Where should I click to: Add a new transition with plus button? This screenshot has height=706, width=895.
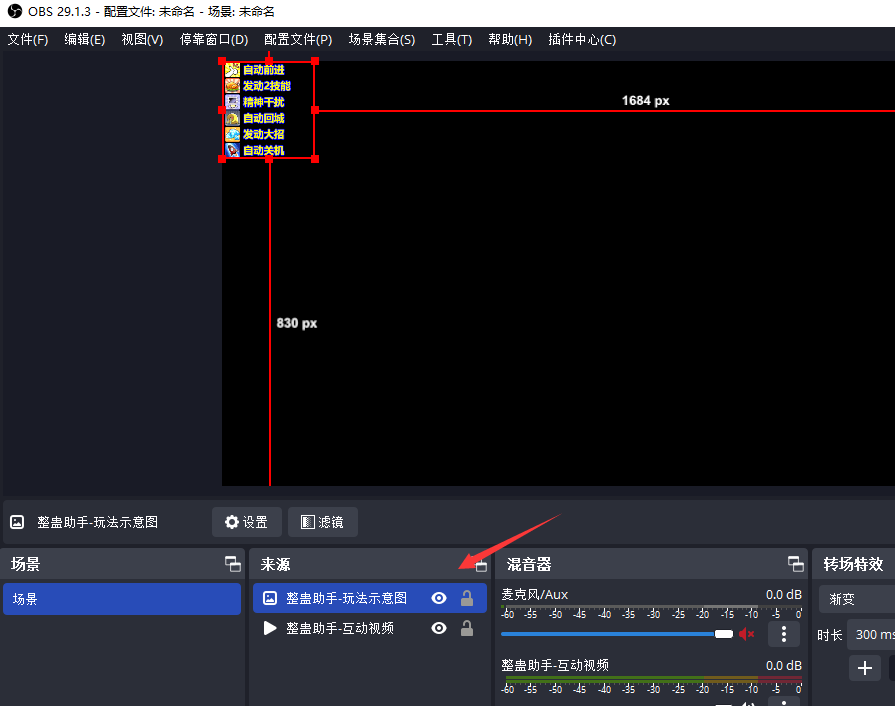coord(865,668)
